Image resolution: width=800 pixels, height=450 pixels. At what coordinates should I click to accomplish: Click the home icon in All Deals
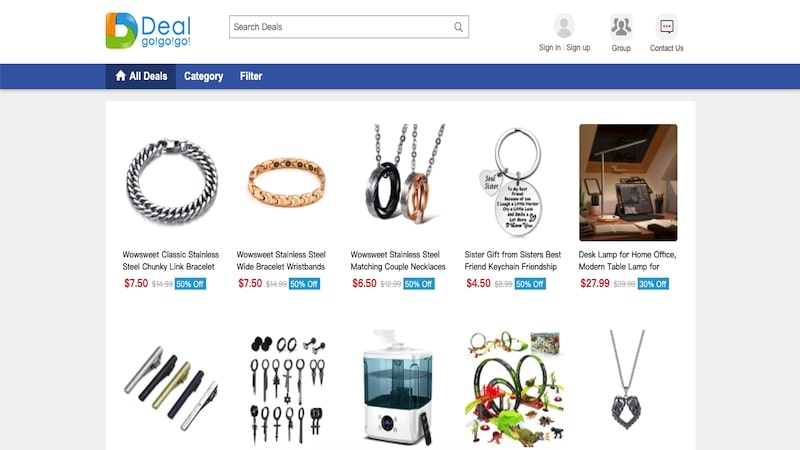click(x=120, y=76)
